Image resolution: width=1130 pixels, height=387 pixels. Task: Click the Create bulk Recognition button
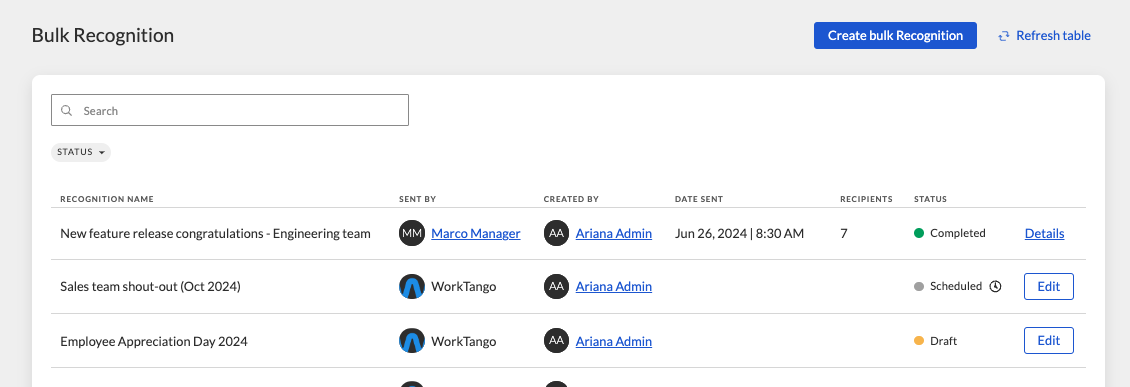tap(895, 35)
